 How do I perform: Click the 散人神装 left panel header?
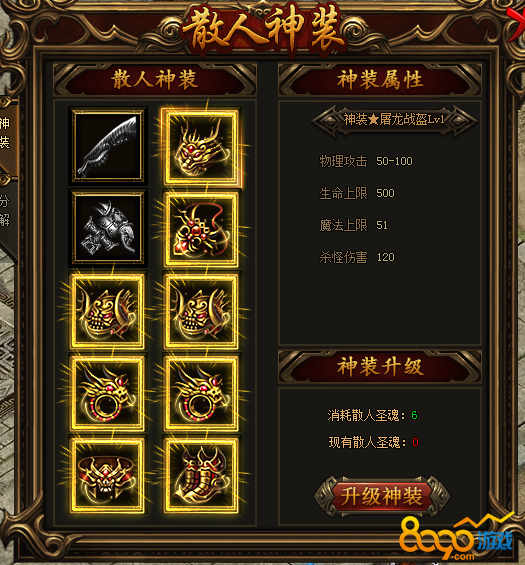(x=155, y=79)
